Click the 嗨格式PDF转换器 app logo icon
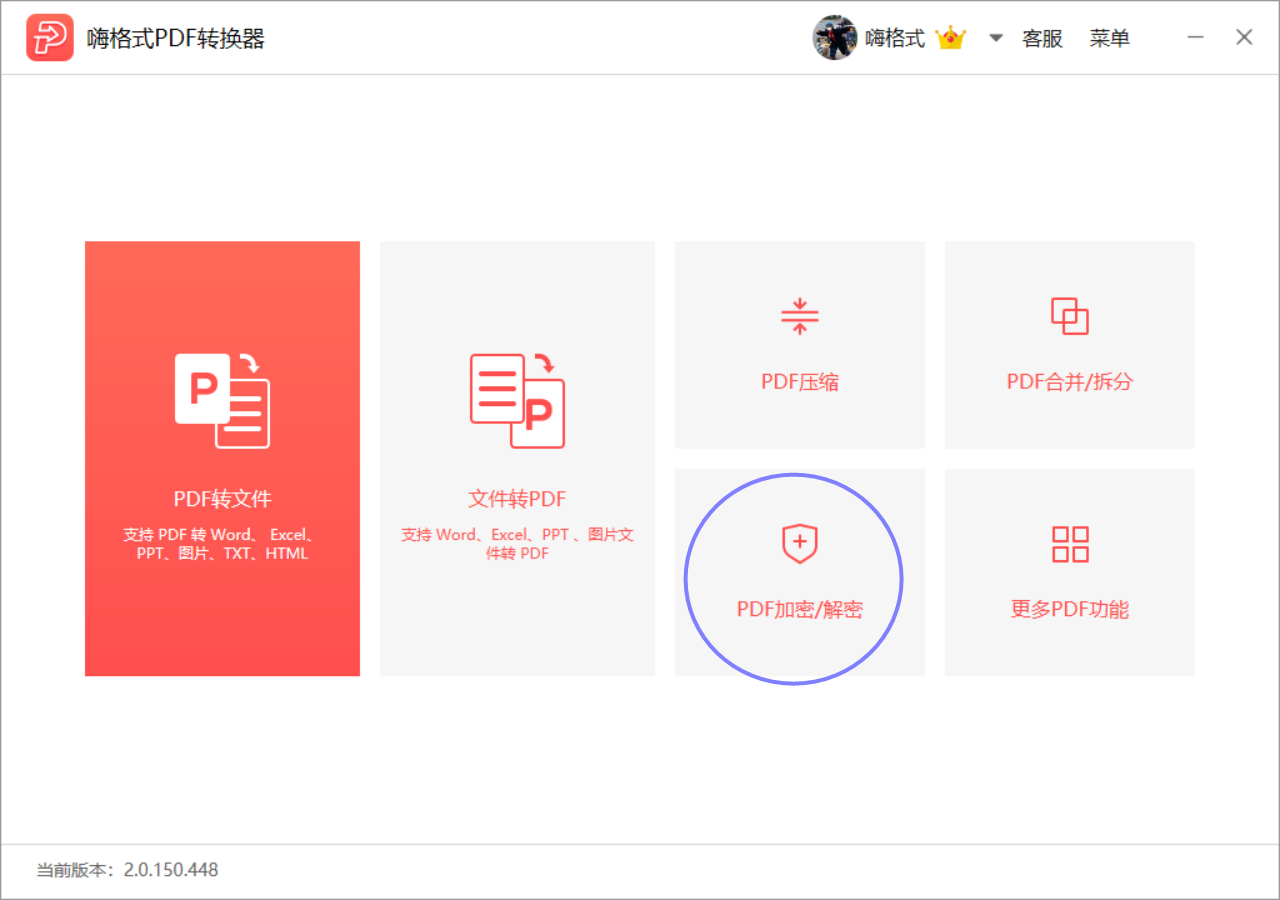 pyautogui.click(x=50, y=38)
